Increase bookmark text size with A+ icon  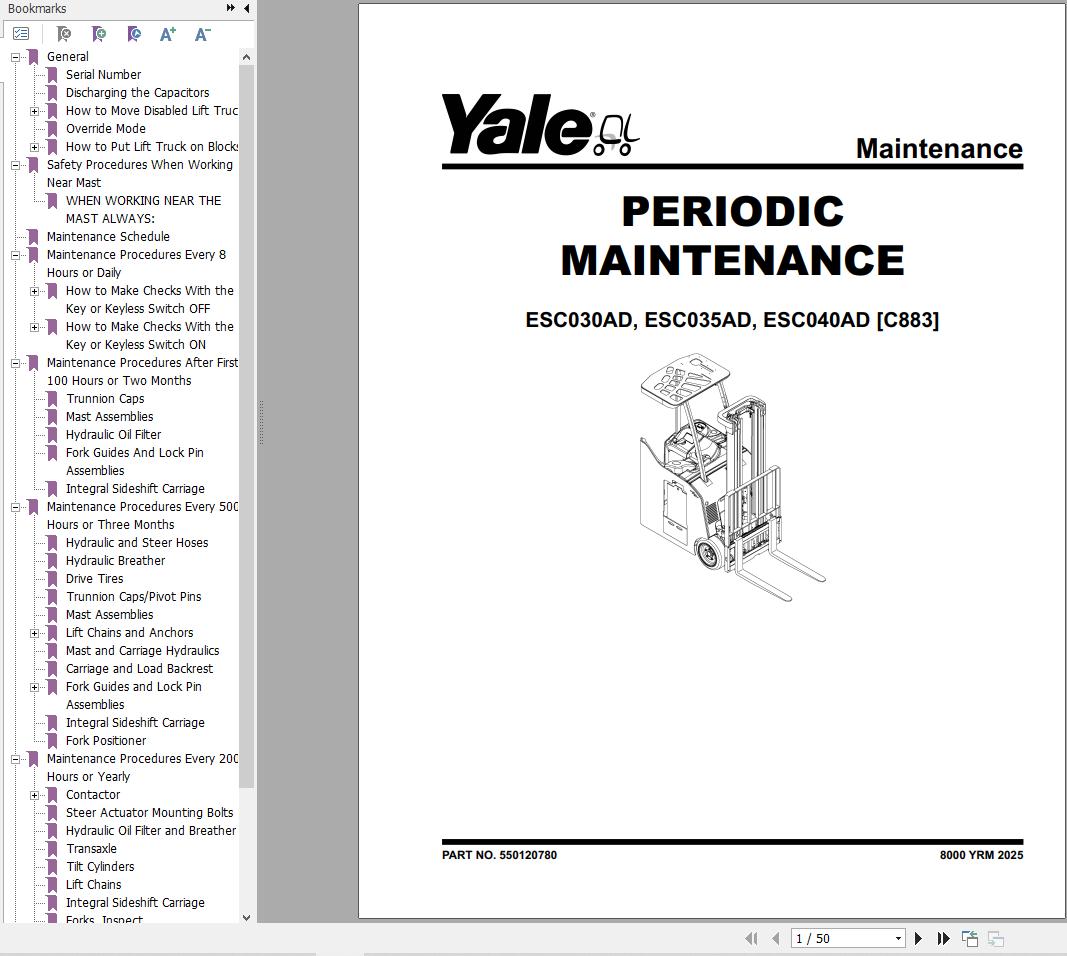point(167,33)
